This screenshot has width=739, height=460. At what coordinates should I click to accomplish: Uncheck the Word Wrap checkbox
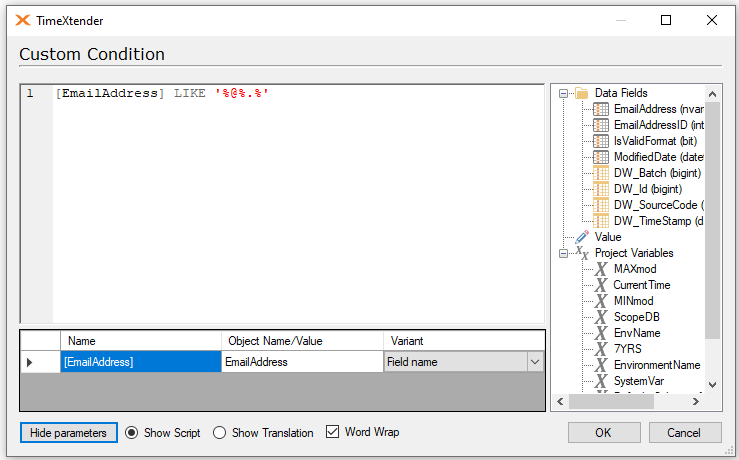point(332,432)
